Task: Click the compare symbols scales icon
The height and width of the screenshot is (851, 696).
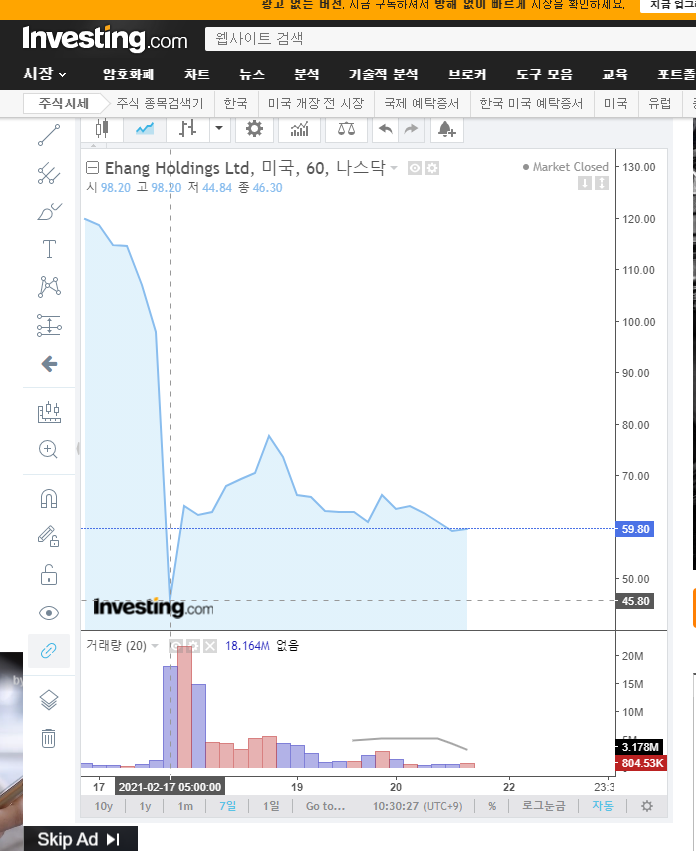Action: (x=346, y=129)
